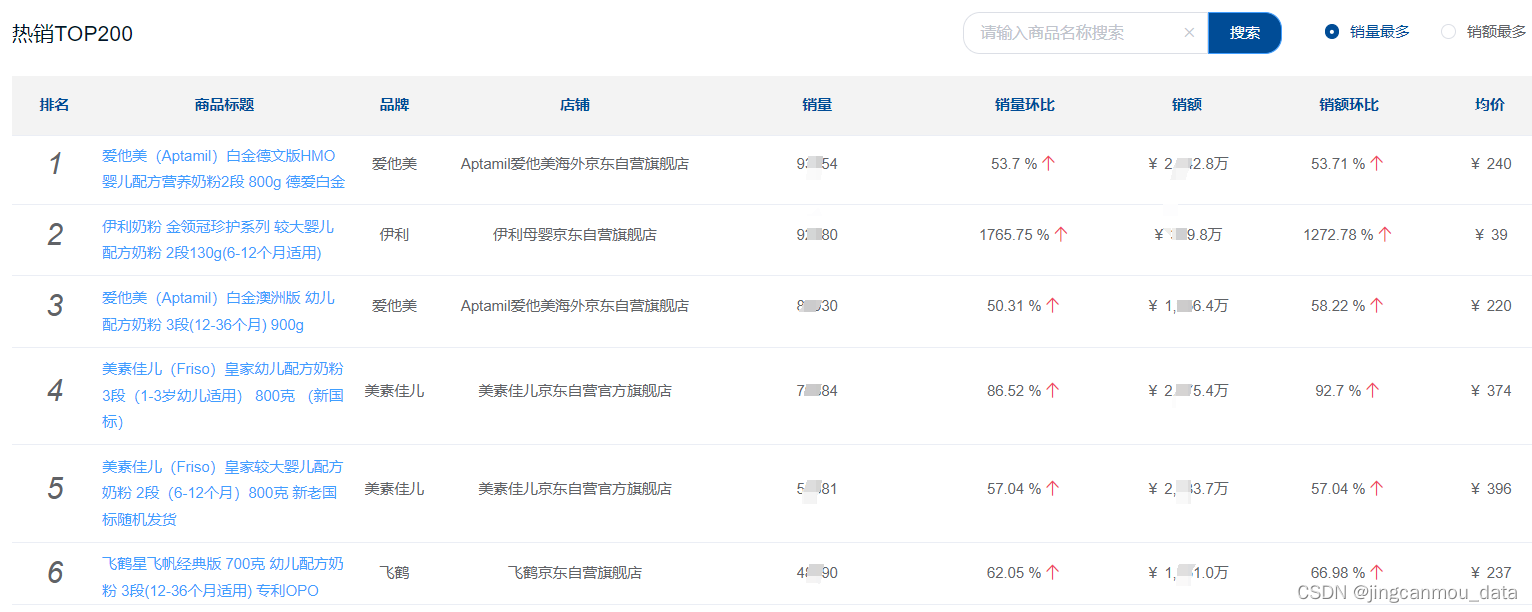Click the up arrow beside 58.22 %

tap(1377, 306)
